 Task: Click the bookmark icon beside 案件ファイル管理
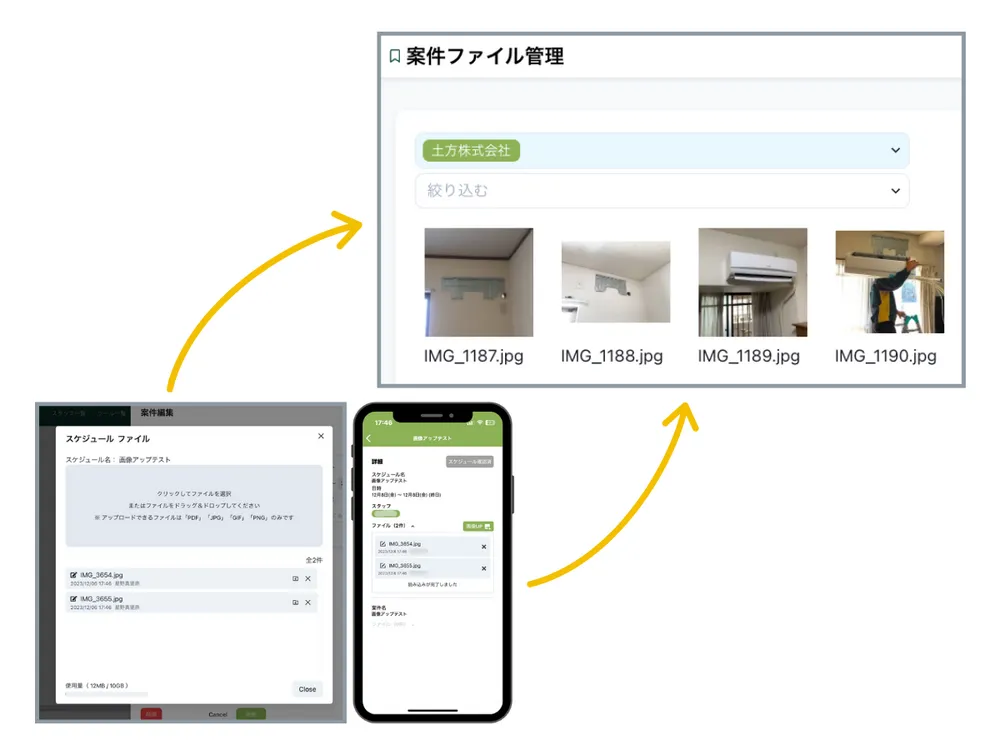(x=394, y=56)
